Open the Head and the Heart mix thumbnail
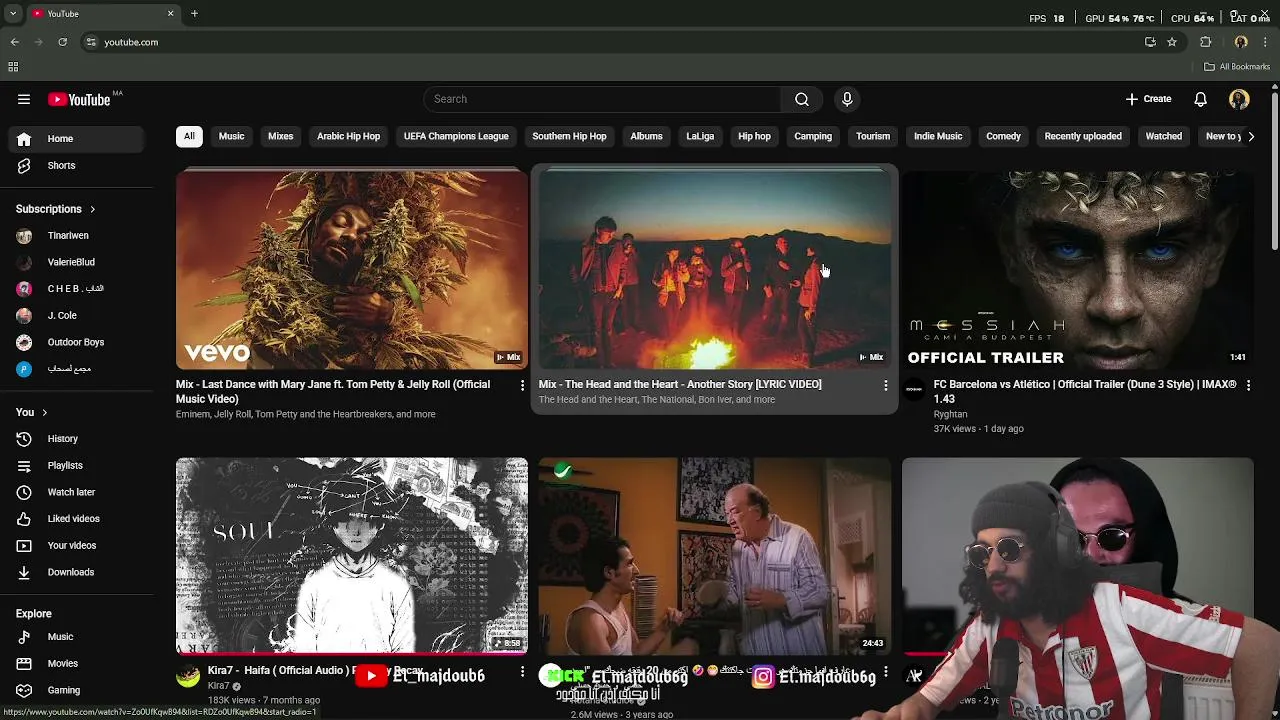Viewport: 1280px width, 720px height. pyautogui.click(x=714, y=270)
